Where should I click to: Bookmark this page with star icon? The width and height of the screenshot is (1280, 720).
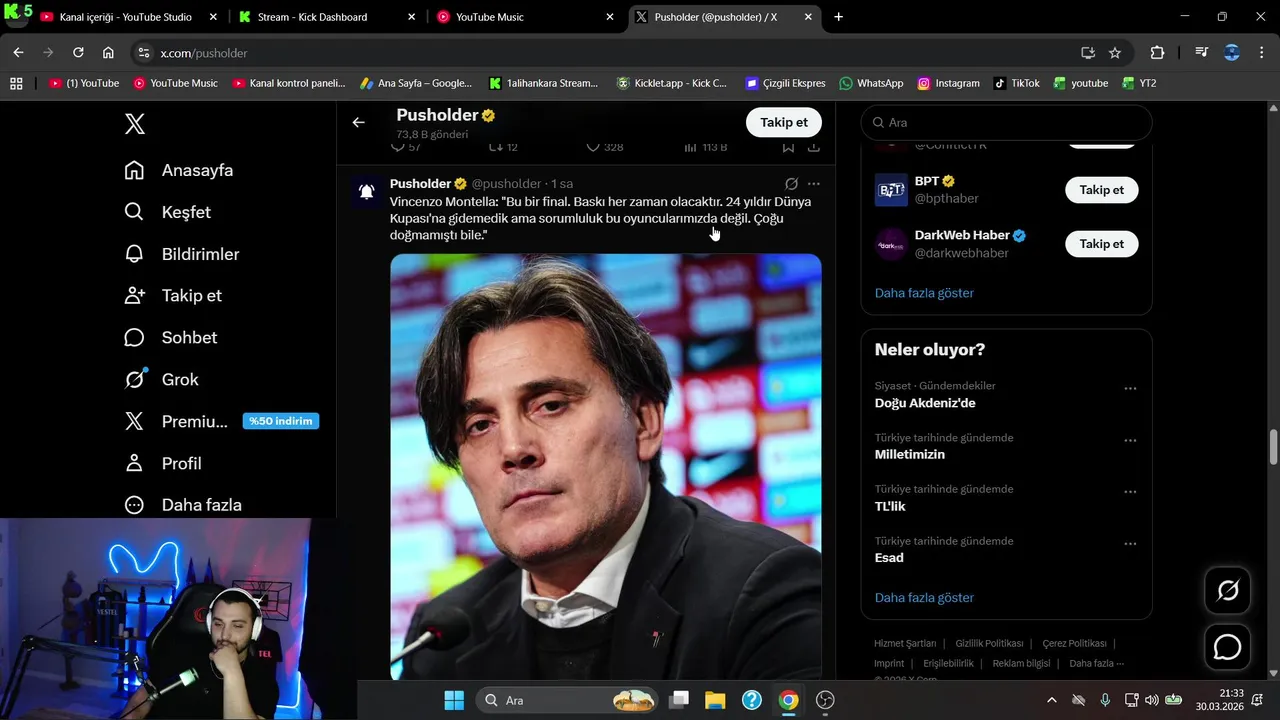[1115, 53]
